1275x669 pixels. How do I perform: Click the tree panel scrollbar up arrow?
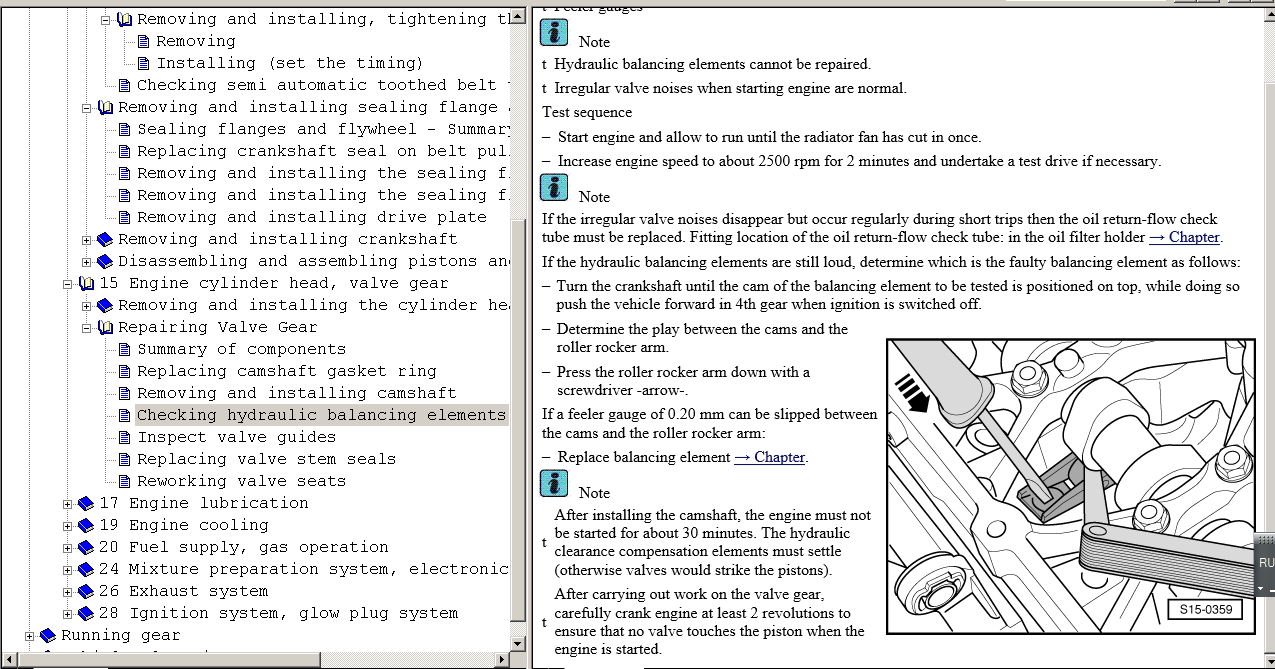coord(518,18)
